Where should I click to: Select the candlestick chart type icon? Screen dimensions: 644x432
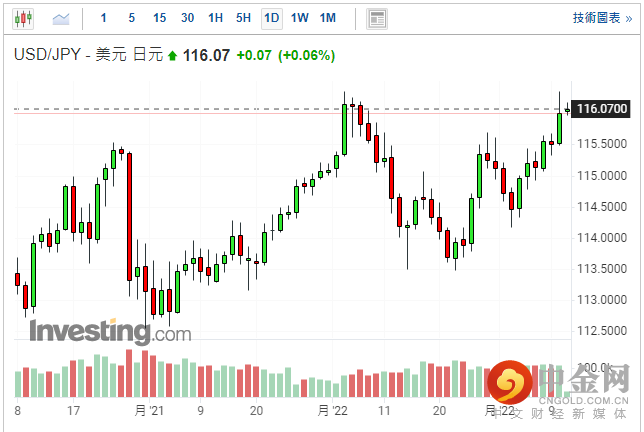click(x=24, y=18)
